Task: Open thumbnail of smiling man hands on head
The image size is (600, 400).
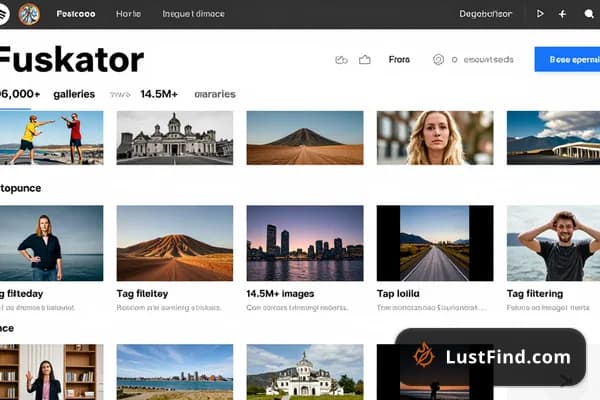Action: (553, 243)
